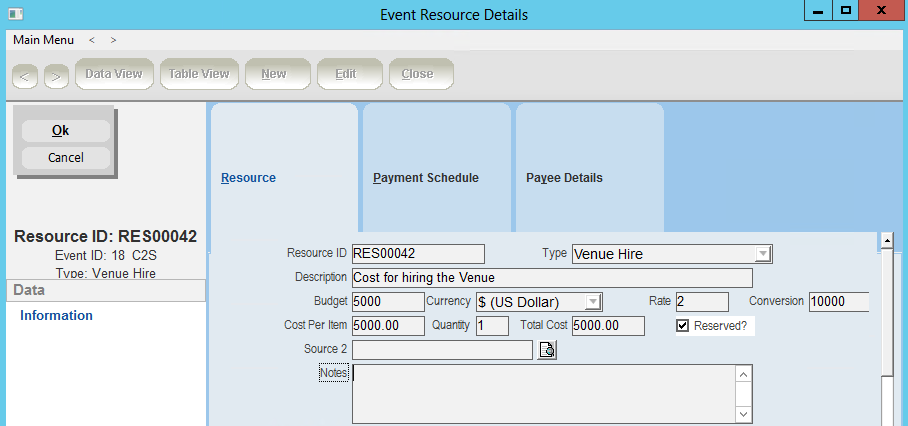The width and height of the screenshot is (908, 426).
Task: Click inside the Notes text area
Action: 544,394
